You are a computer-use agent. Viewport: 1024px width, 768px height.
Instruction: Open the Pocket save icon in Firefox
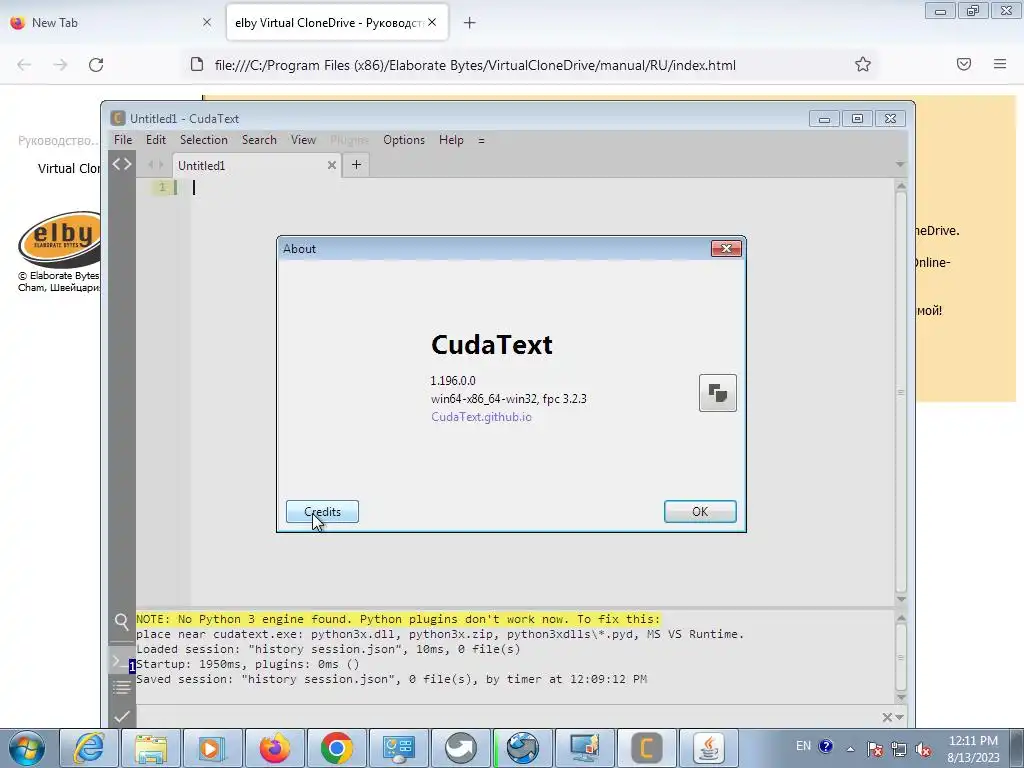[x=964, y=64]
